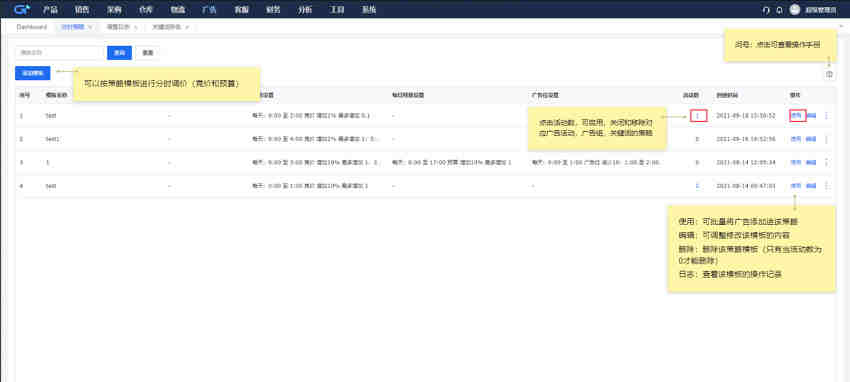The width and height of the screenshot is (850, 382).
Task: Open the 客服 menu
Action: (241, 9)
